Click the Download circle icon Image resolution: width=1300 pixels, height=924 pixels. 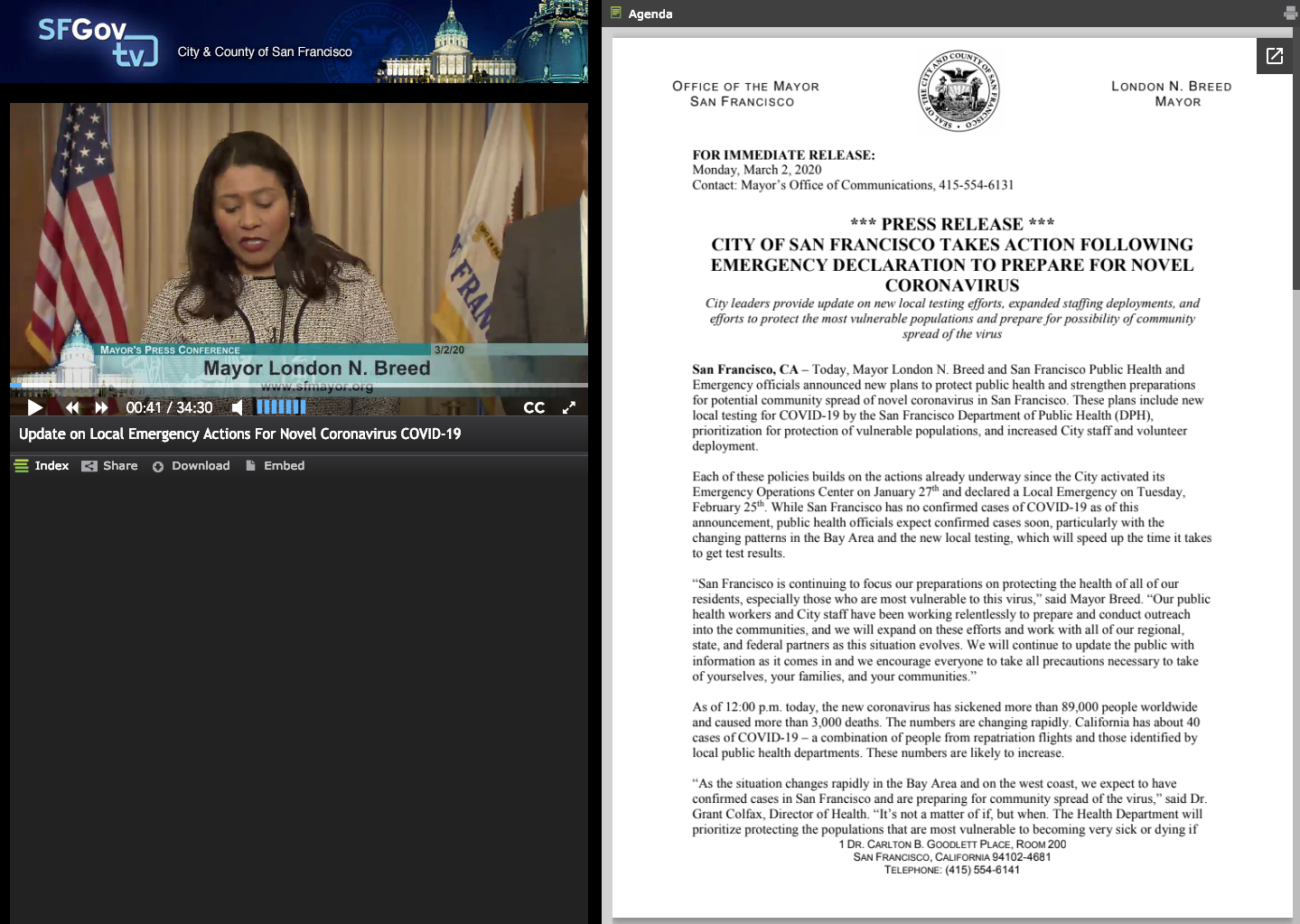pyautogui.click(x=158, y=467)
